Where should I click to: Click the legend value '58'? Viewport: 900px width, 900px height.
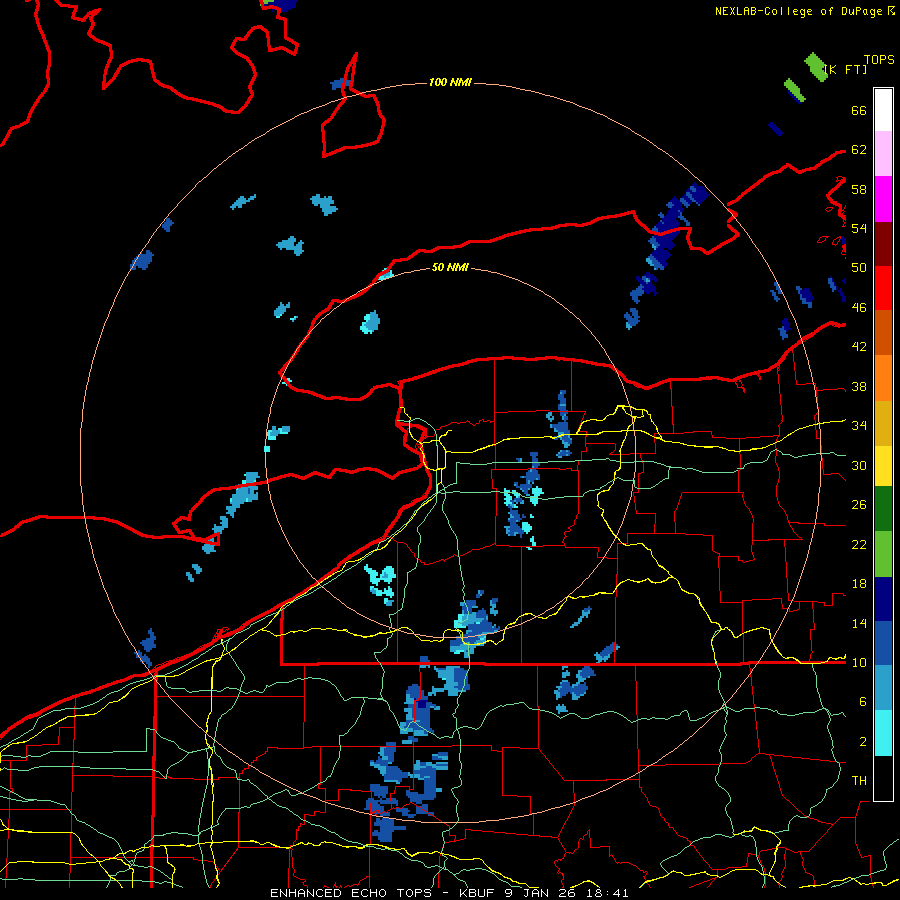coord(859,189)
